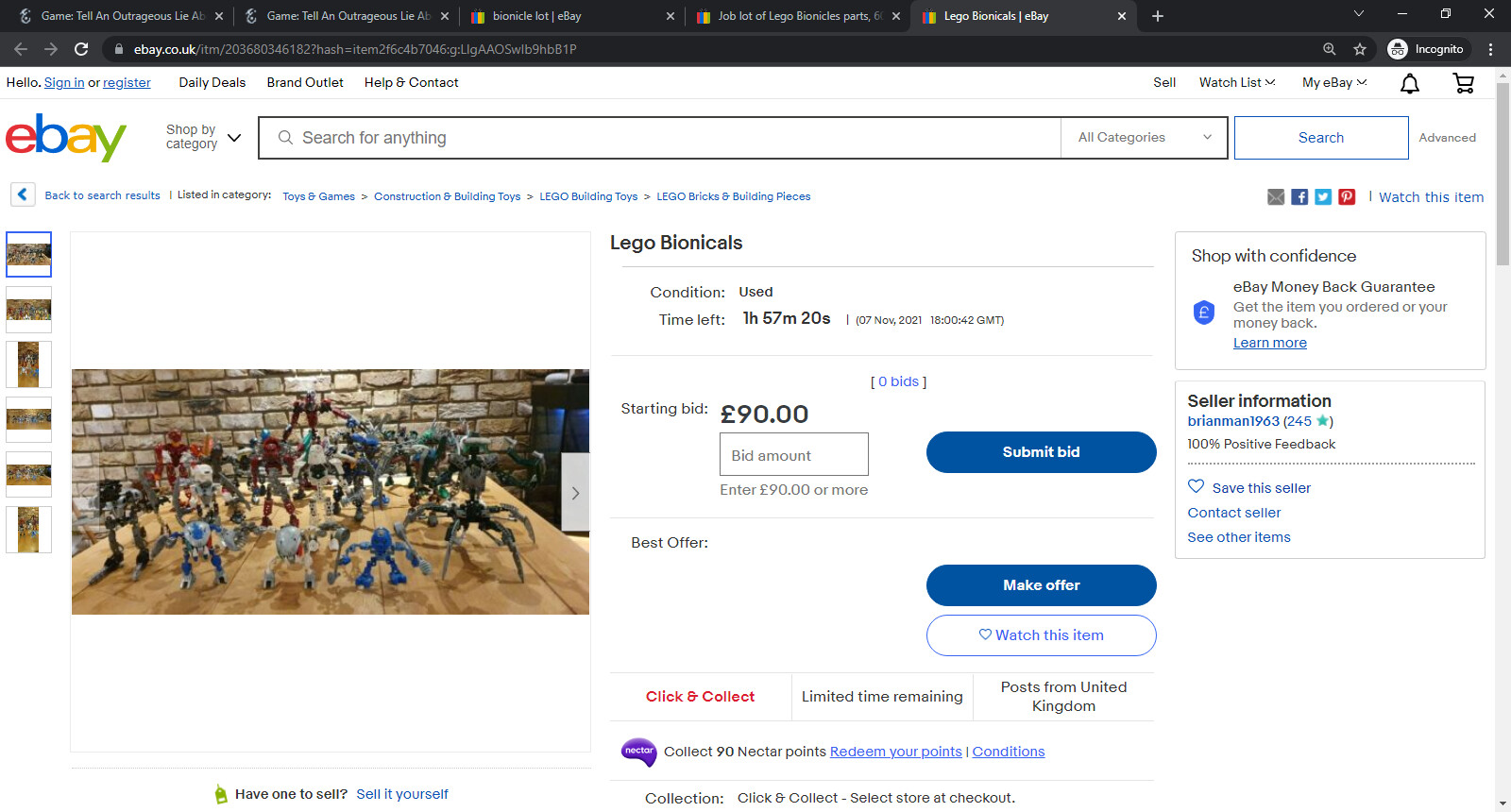Image resolution: width=1511 pixels, height=812 pixels.
Task: Click the register link
Action: point(127,83)
